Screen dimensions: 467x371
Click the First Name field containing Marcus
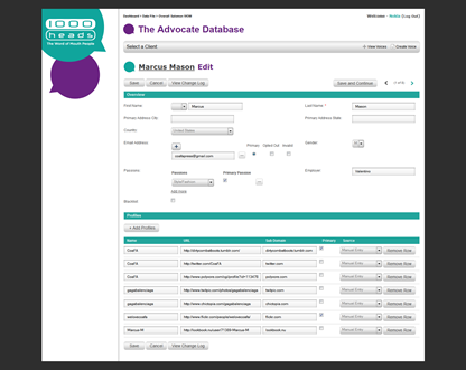pyautogui.click(x=215, y=106)
